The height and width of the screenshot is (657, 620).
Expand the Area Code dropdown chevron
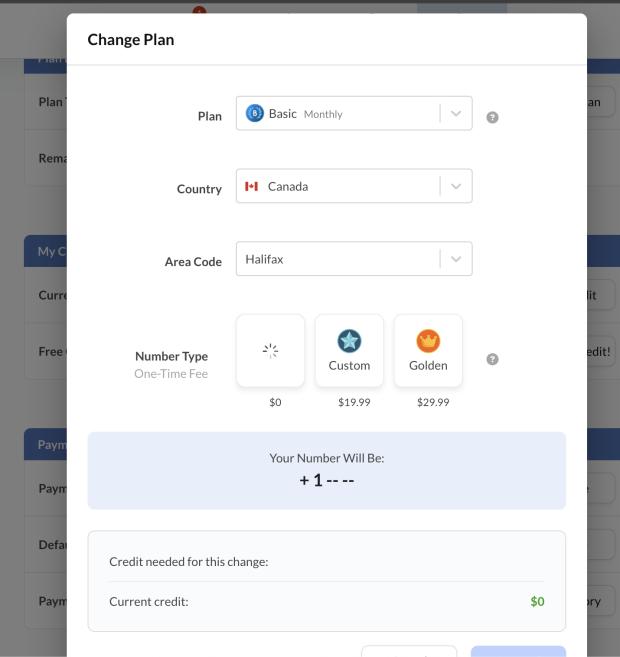[x=456, y=259]
